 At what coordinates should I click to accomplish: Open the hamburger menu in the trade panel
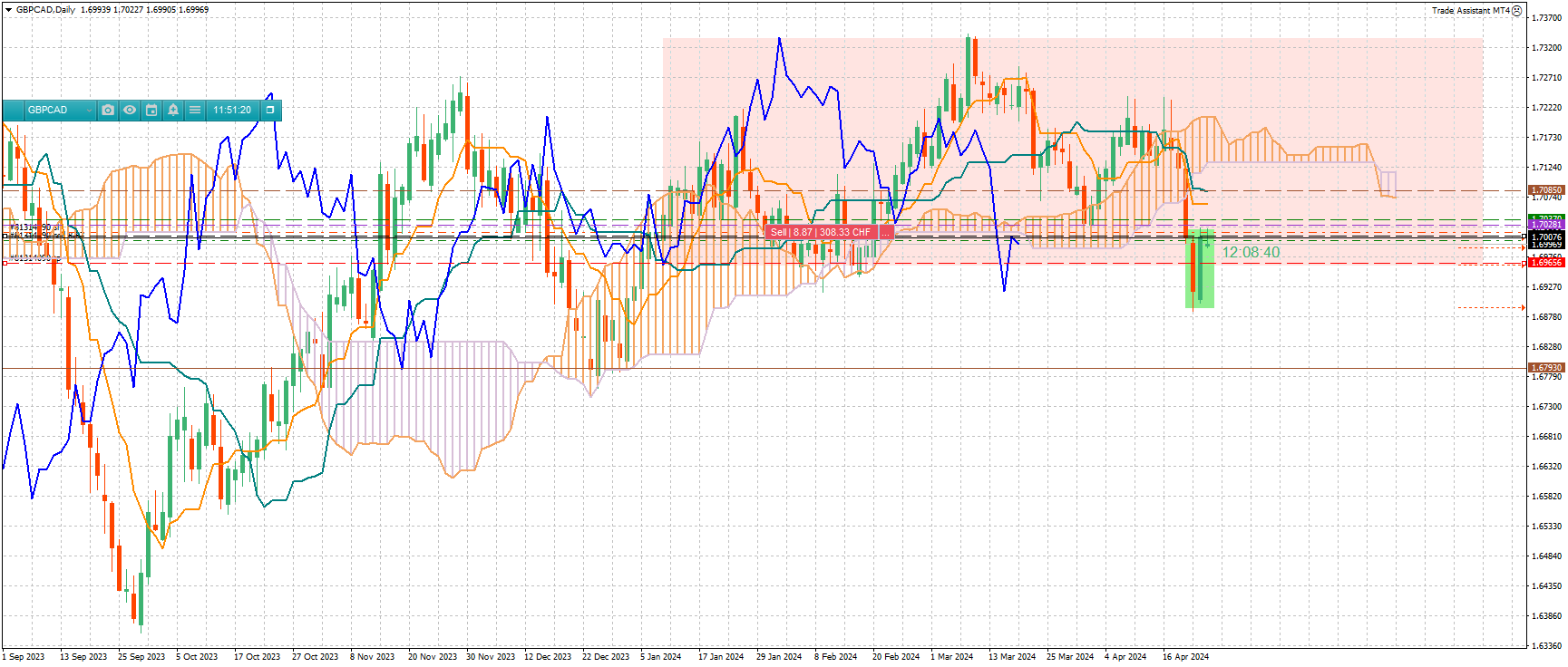pyautogui.click(x=195, y=110)
